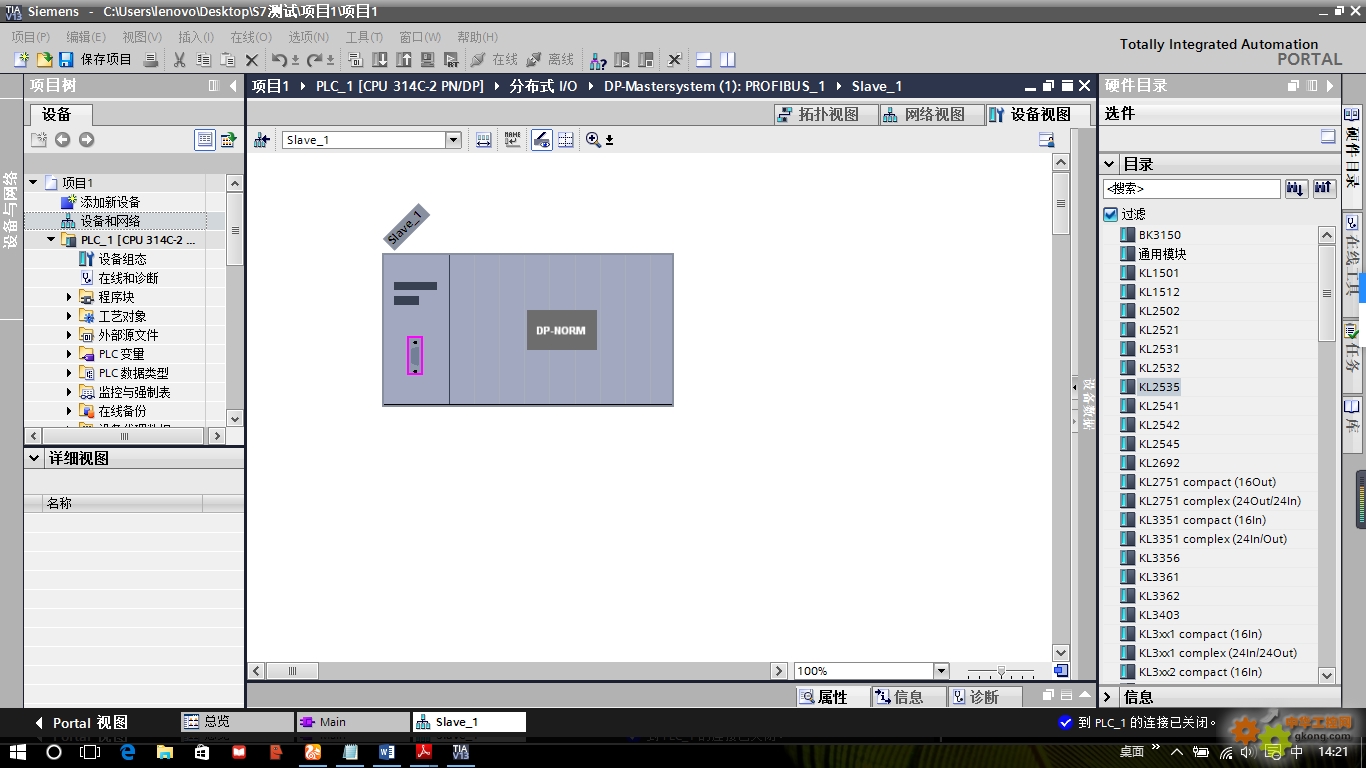Click the Copy icon in the main toolbar
This screenshot has width=1366, height=768.
pos(204,60)
